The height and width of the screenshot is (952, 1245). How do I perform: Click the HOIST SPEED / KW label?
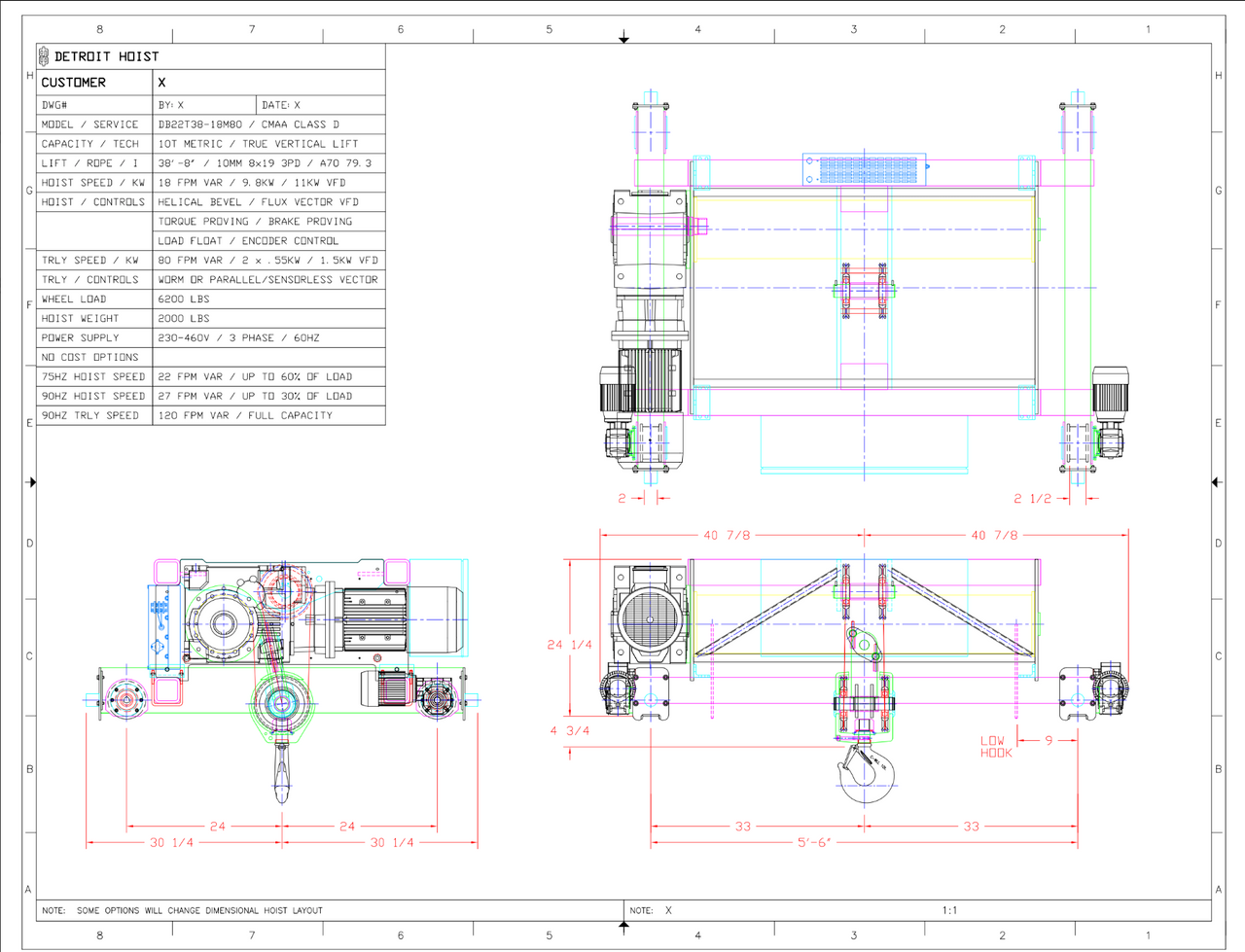pos(92,183)
